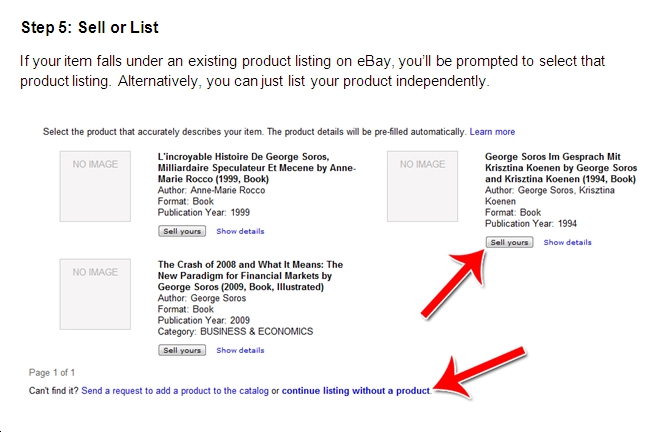Click Sell yours for The Crash of 2008
This screenshot has height=432, width=654.
pos(182,350)
